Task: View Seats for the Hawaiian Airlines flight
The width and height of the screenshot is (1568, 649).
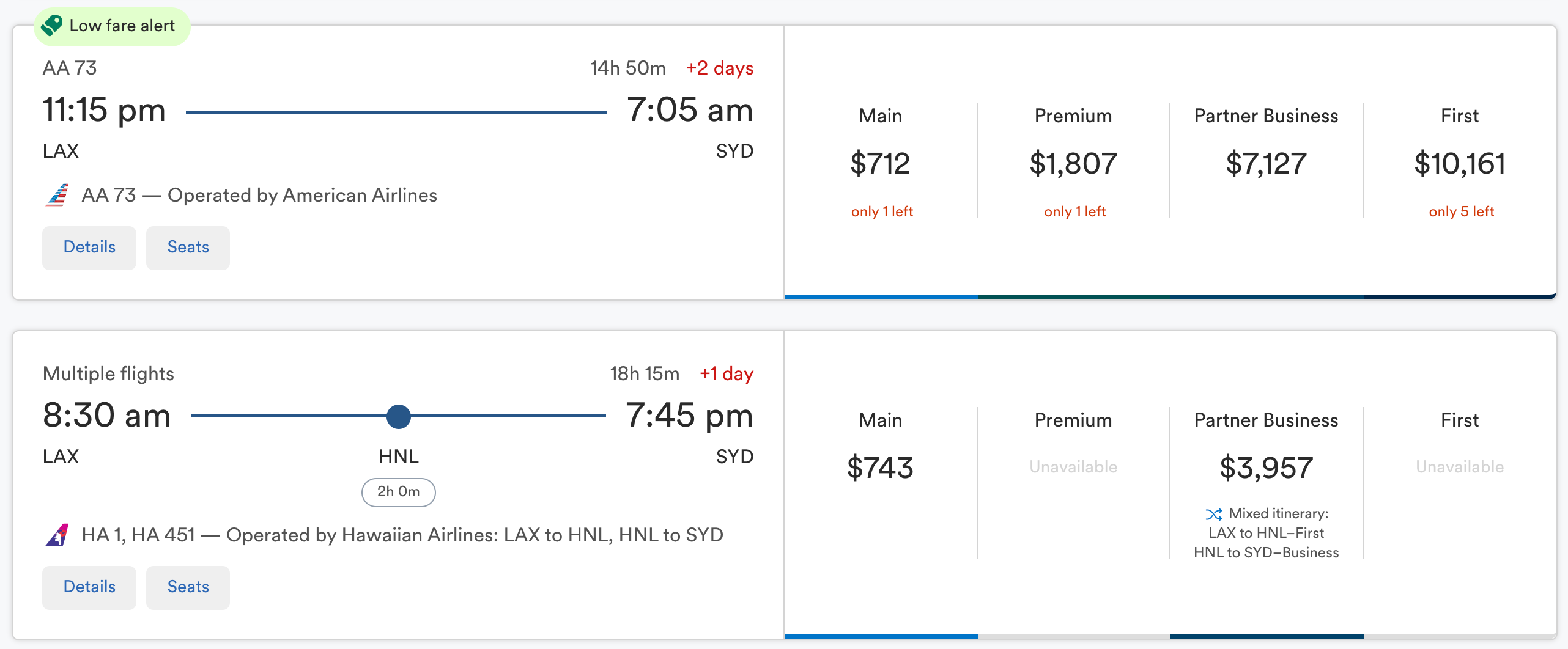Action: tap(188, 587)
